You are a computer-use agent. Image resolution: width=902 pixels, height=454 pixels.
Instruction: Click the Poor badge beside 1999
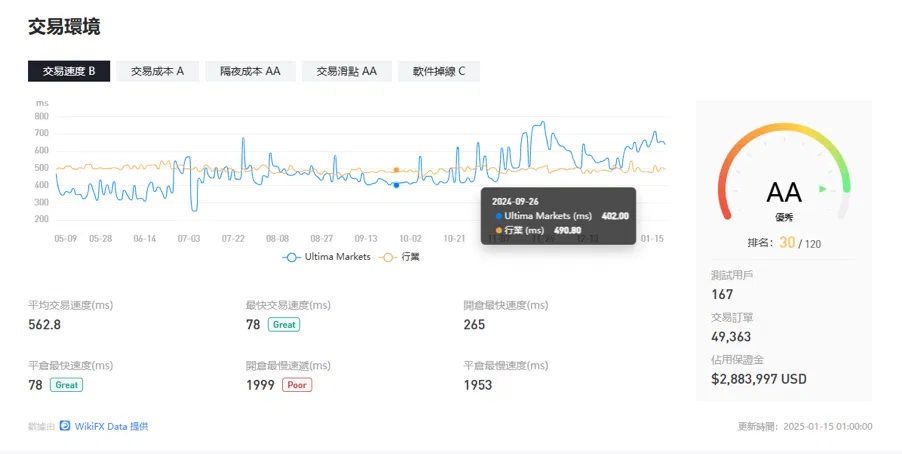pos(297,385)
